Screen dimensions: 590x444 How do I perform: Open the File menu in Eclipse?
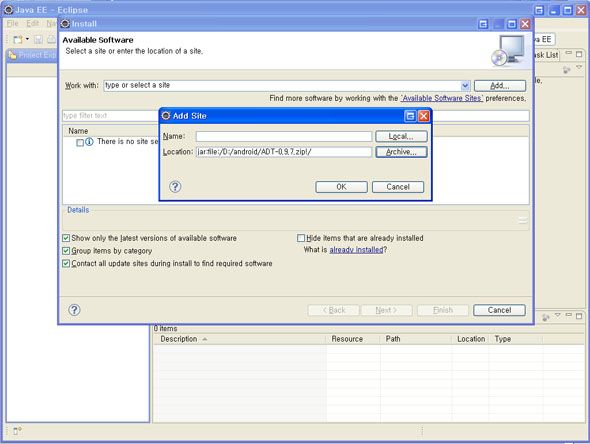click(x=12, y=24)
